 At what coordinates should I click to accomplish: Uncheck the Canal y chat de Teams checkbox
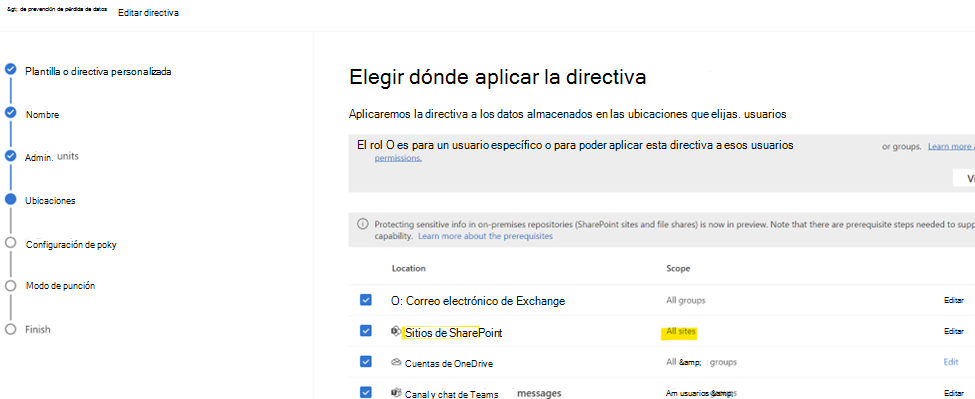point(366,392)
